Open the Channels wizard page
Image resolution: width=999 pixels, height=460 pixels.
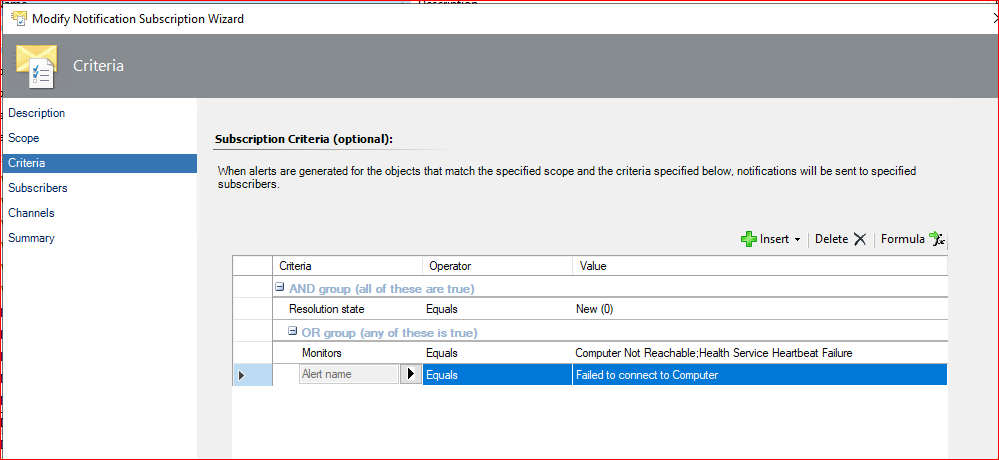tap(31, 213)
